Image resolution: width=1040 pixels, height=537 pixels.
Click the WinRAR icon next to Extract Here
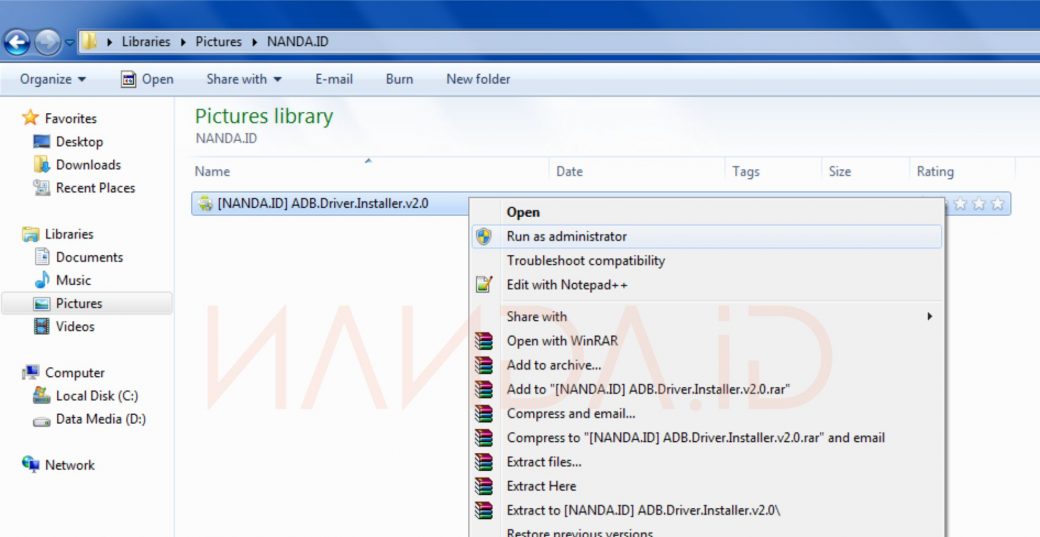[484, 486]
